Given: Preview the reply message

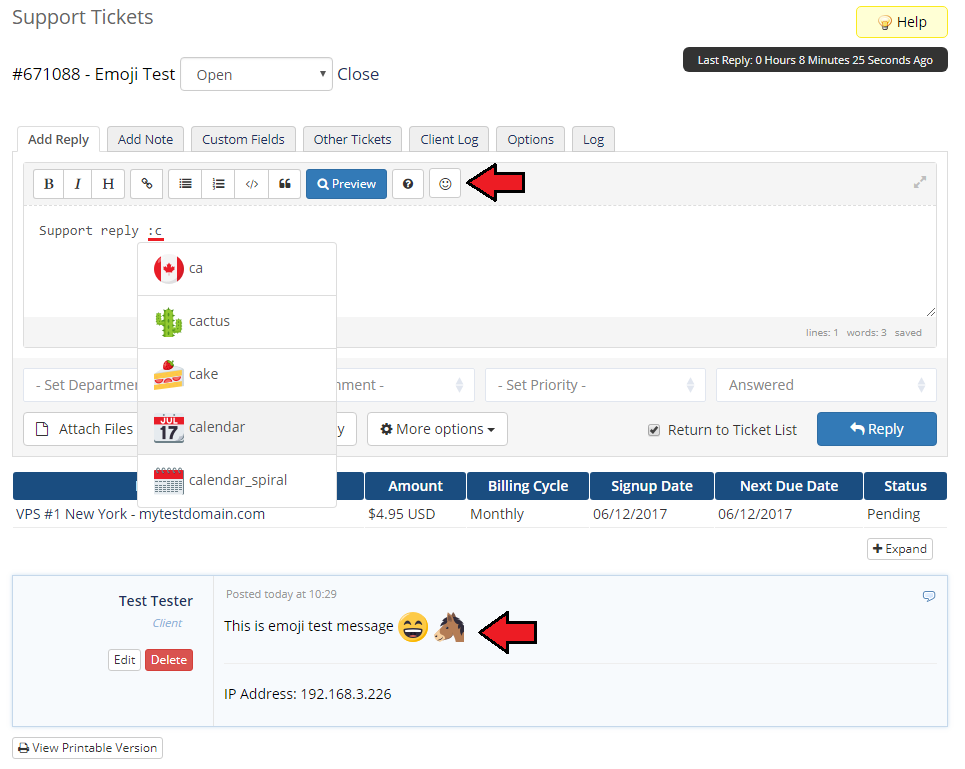Looking at the screenshot, I should [346, 184].
